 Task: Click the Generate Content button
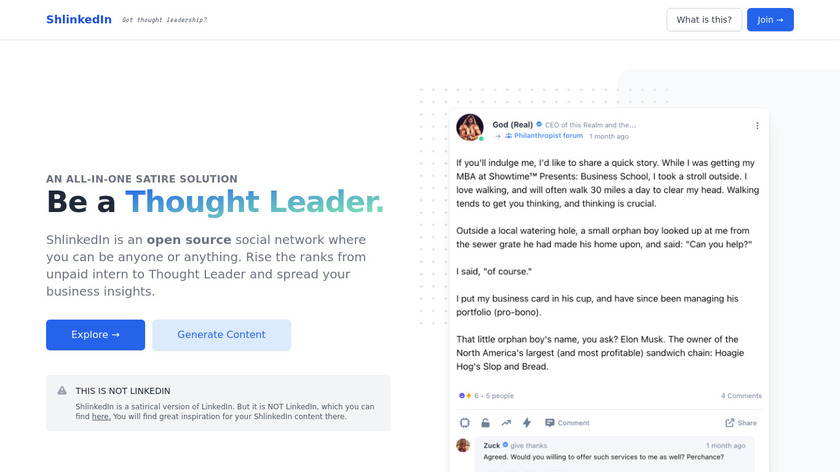coord(221,335)
